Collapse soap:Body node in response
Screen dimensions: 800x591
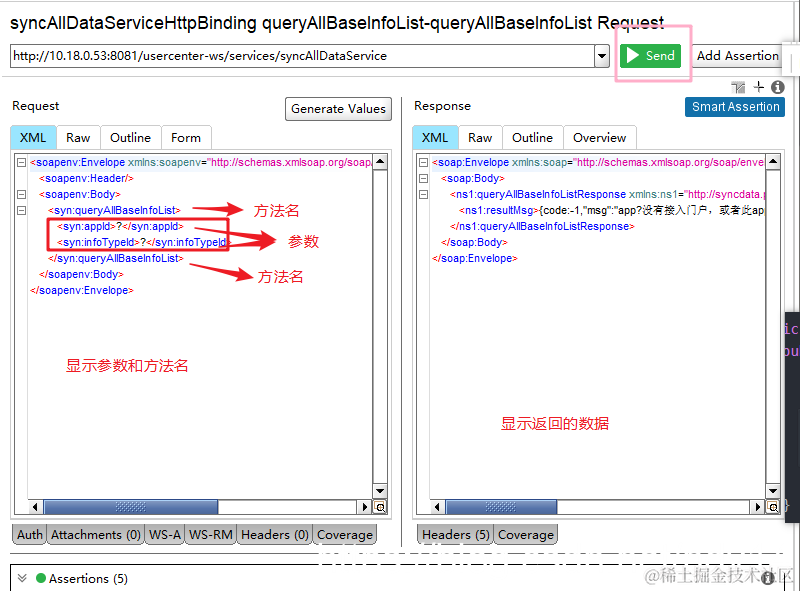(423, 179)
